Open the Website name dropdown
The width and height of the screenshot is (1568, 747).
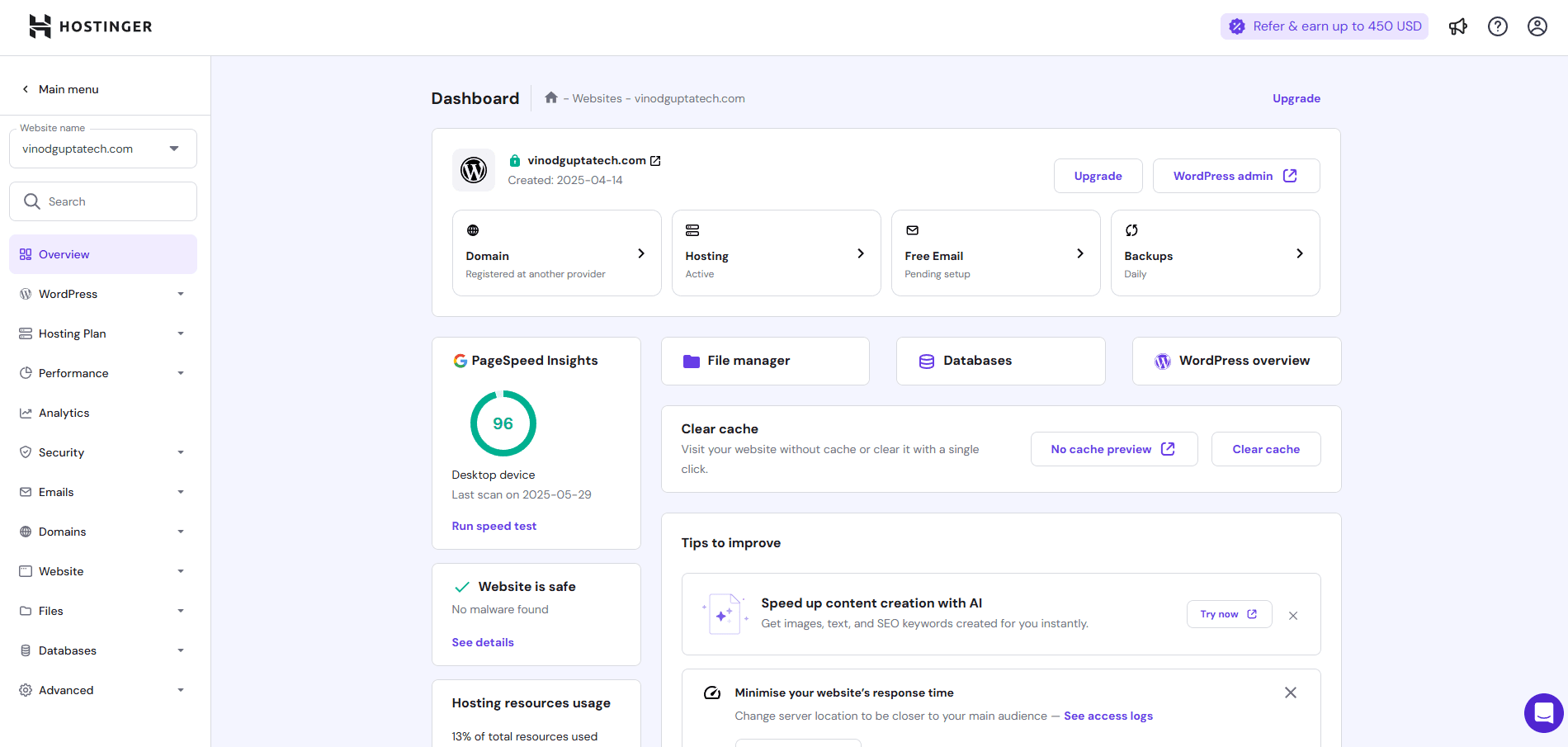pos(103,149)
